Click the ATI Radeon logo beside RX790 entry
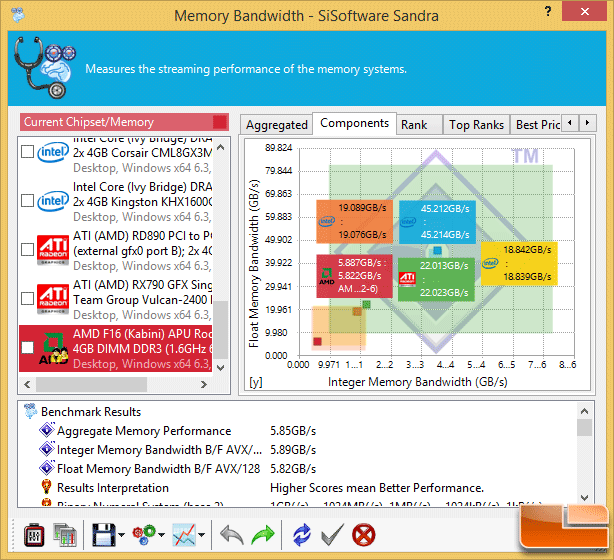 (x=53, y=299)
